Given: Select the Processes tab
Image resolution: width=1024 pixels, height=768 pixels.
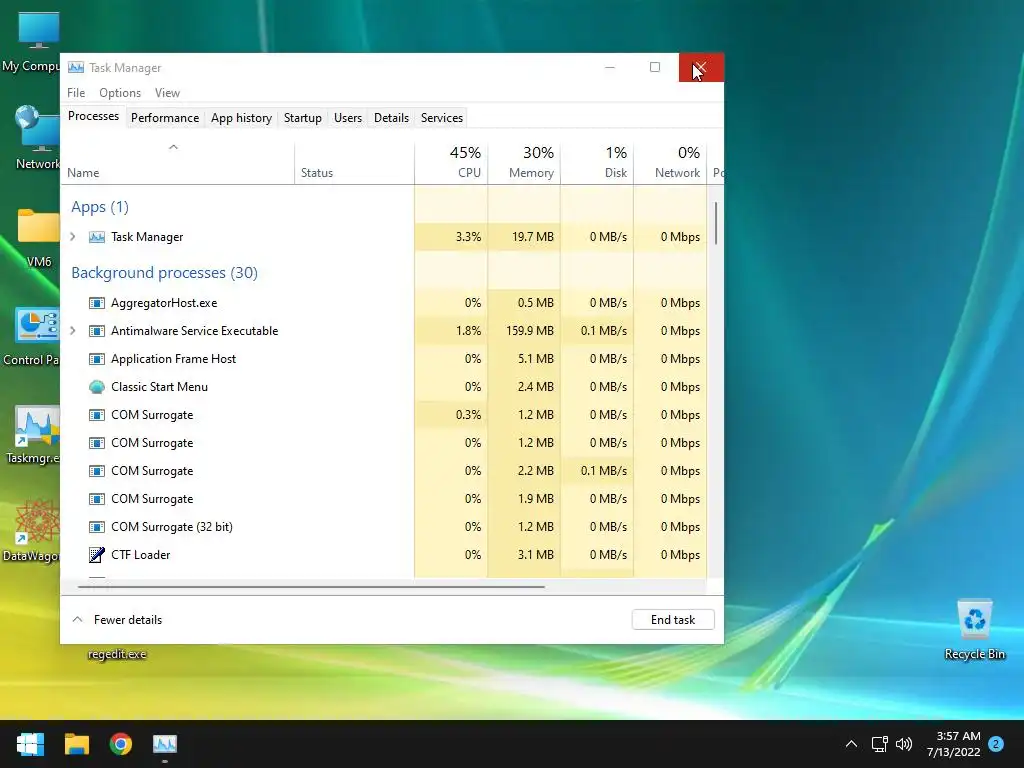Looking at the screenshot, I should tap(93, 116).
